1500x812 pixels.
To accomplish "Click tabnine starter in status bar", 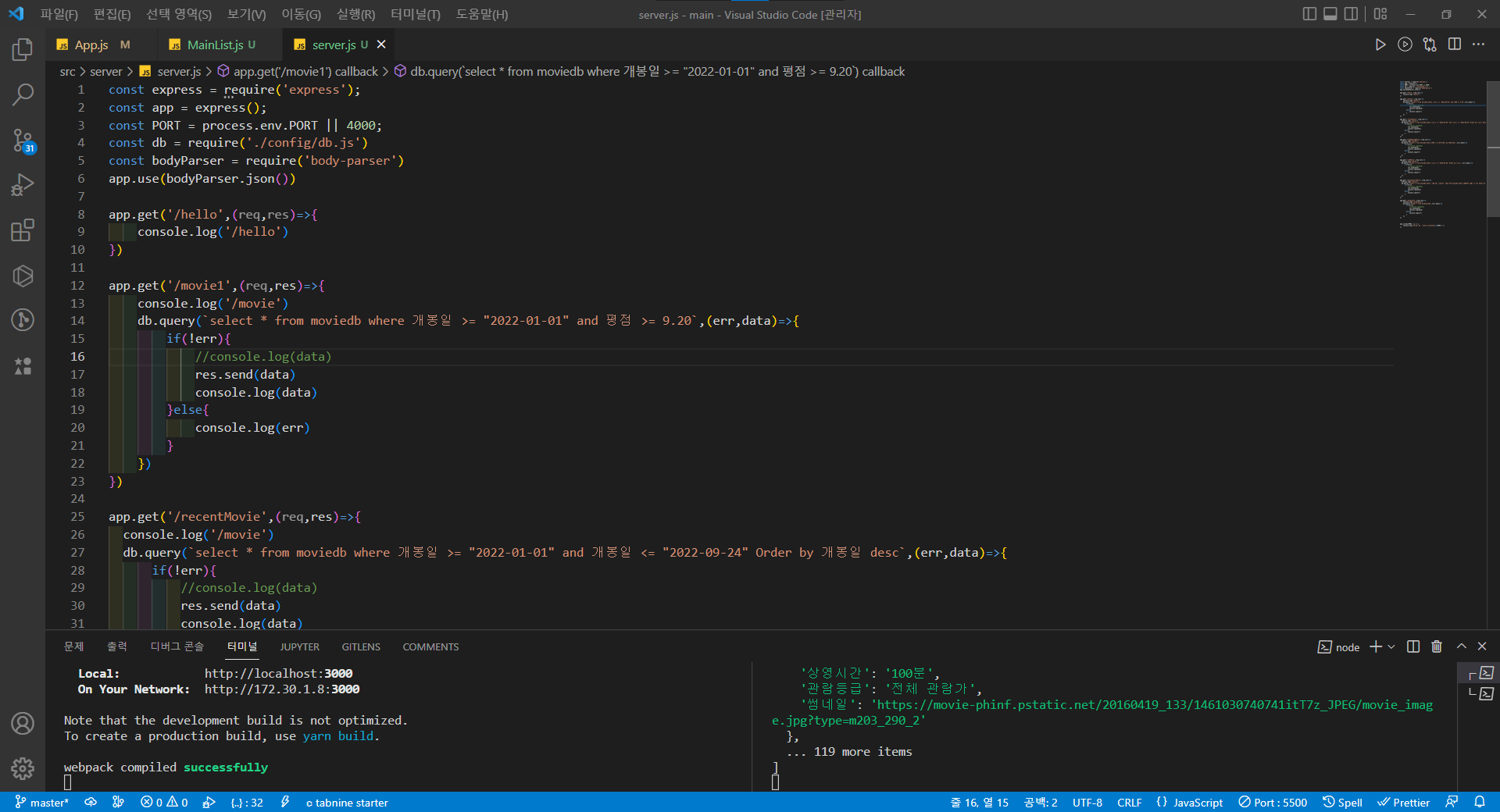I will click(x=347, y=802).
